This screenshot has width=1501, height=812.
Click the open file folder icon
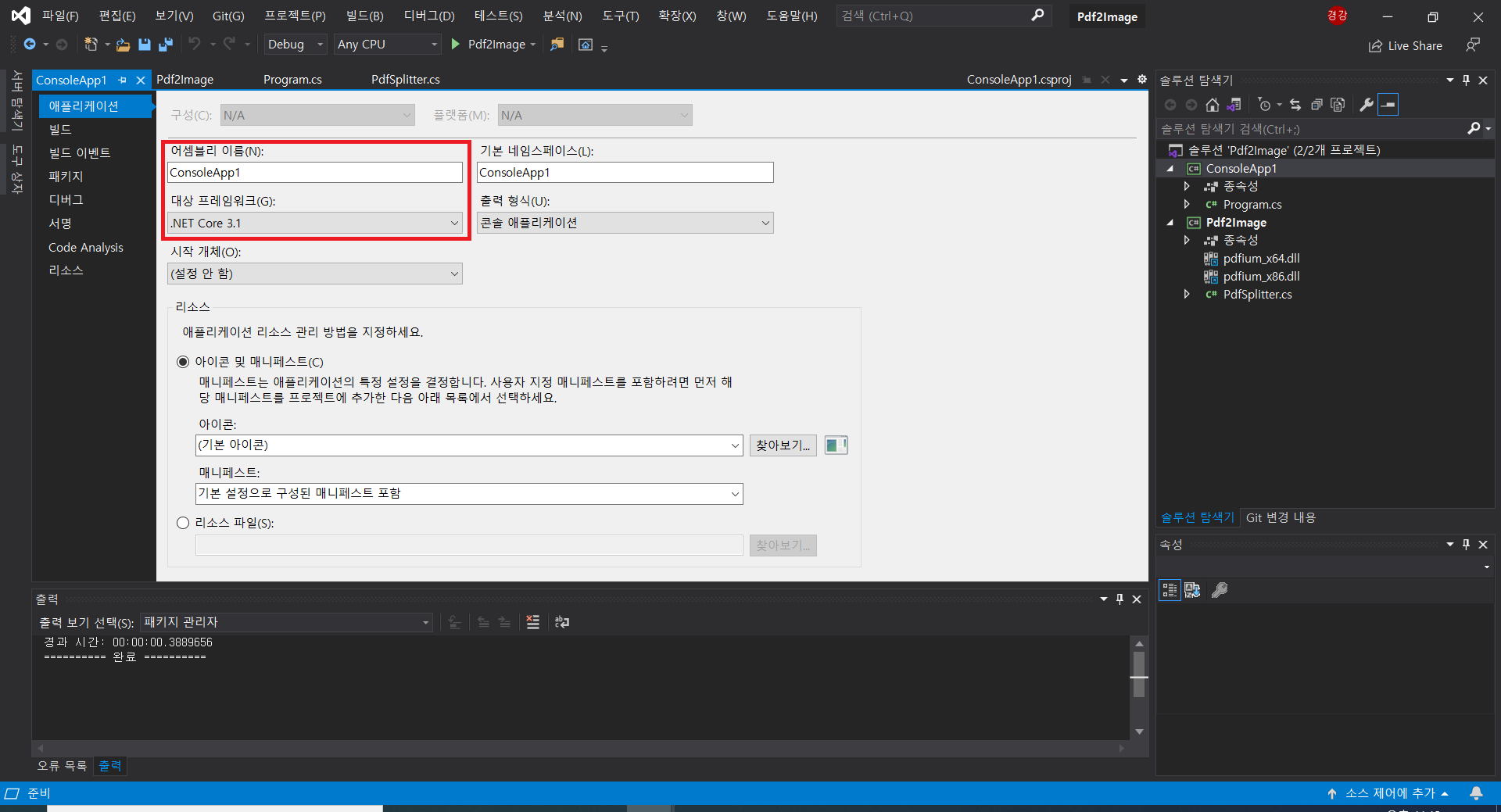[123, 45]
